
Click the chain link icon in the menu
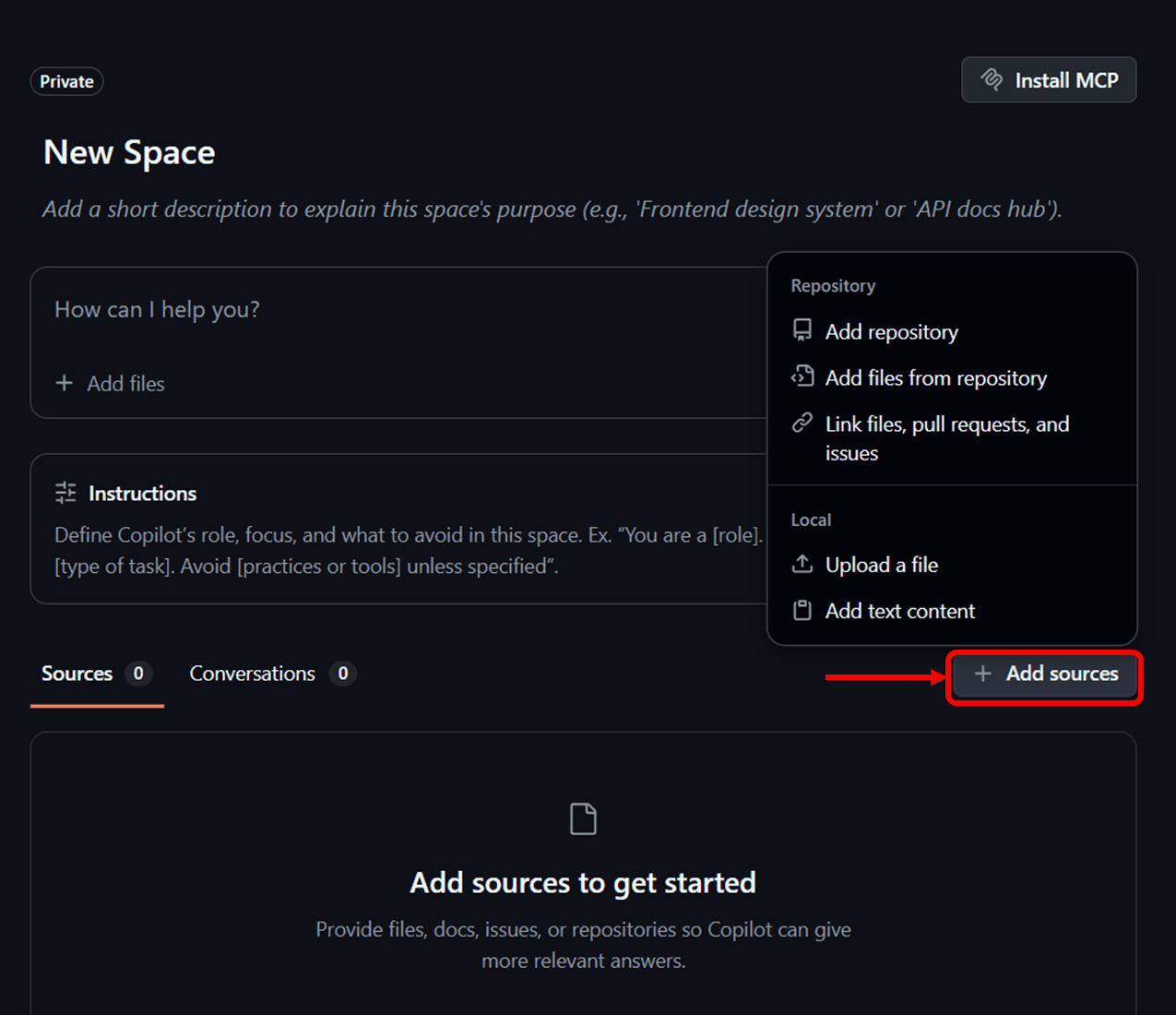(x=802, y=423)
